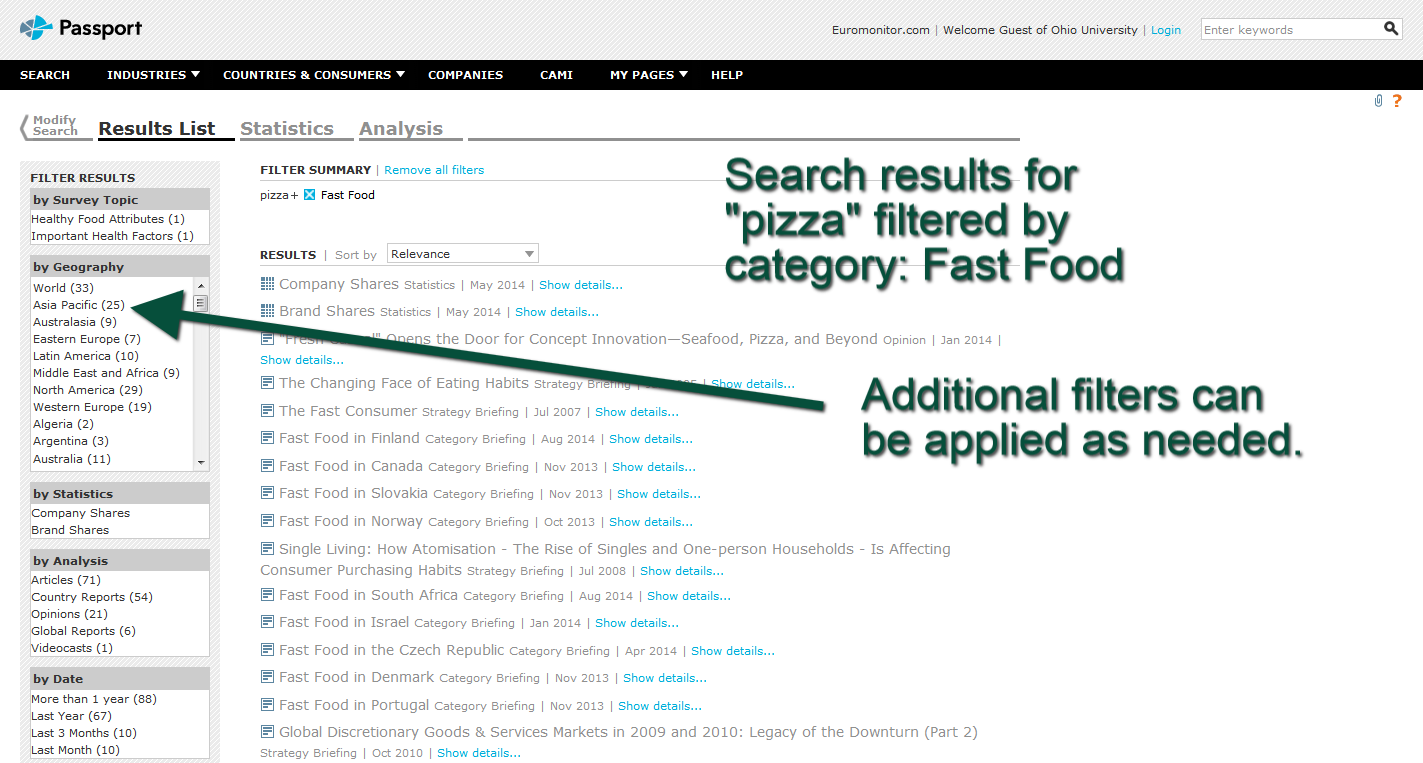Click the document icon beside The Fast Consumer
Image resolution: width=1423 pixels, height=763 pixels.
(267, 410)
